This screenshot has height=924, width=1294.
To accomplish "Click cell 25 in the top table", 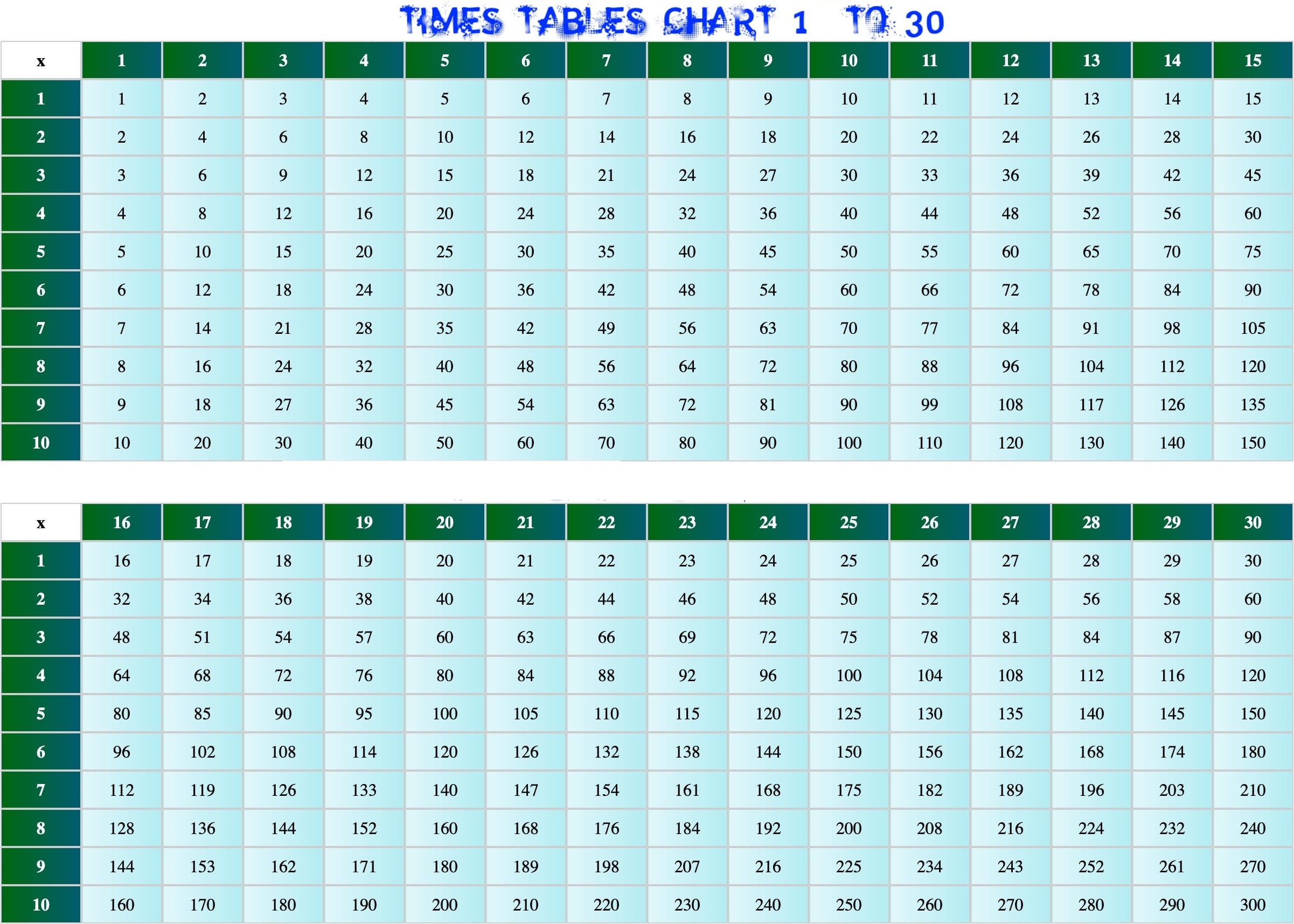I will (x=444, y=251).
